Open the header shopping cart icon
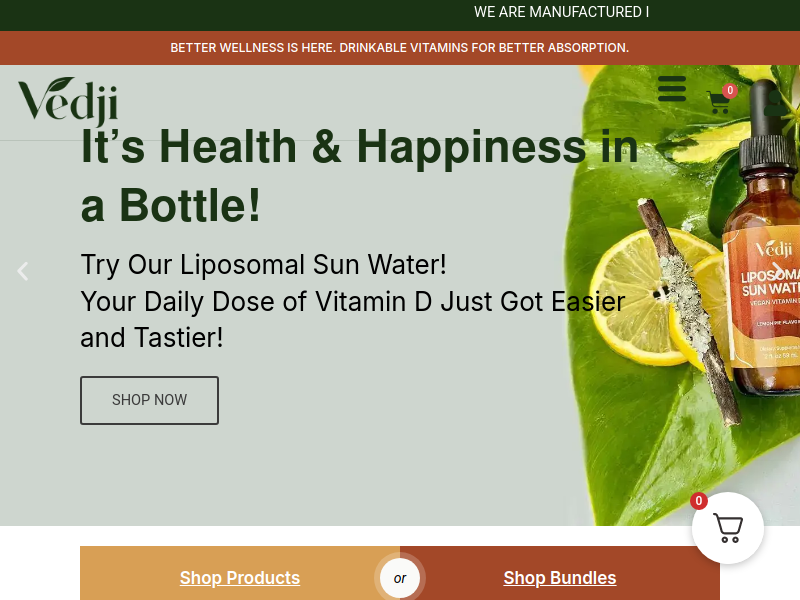 [x=718, y=102]
